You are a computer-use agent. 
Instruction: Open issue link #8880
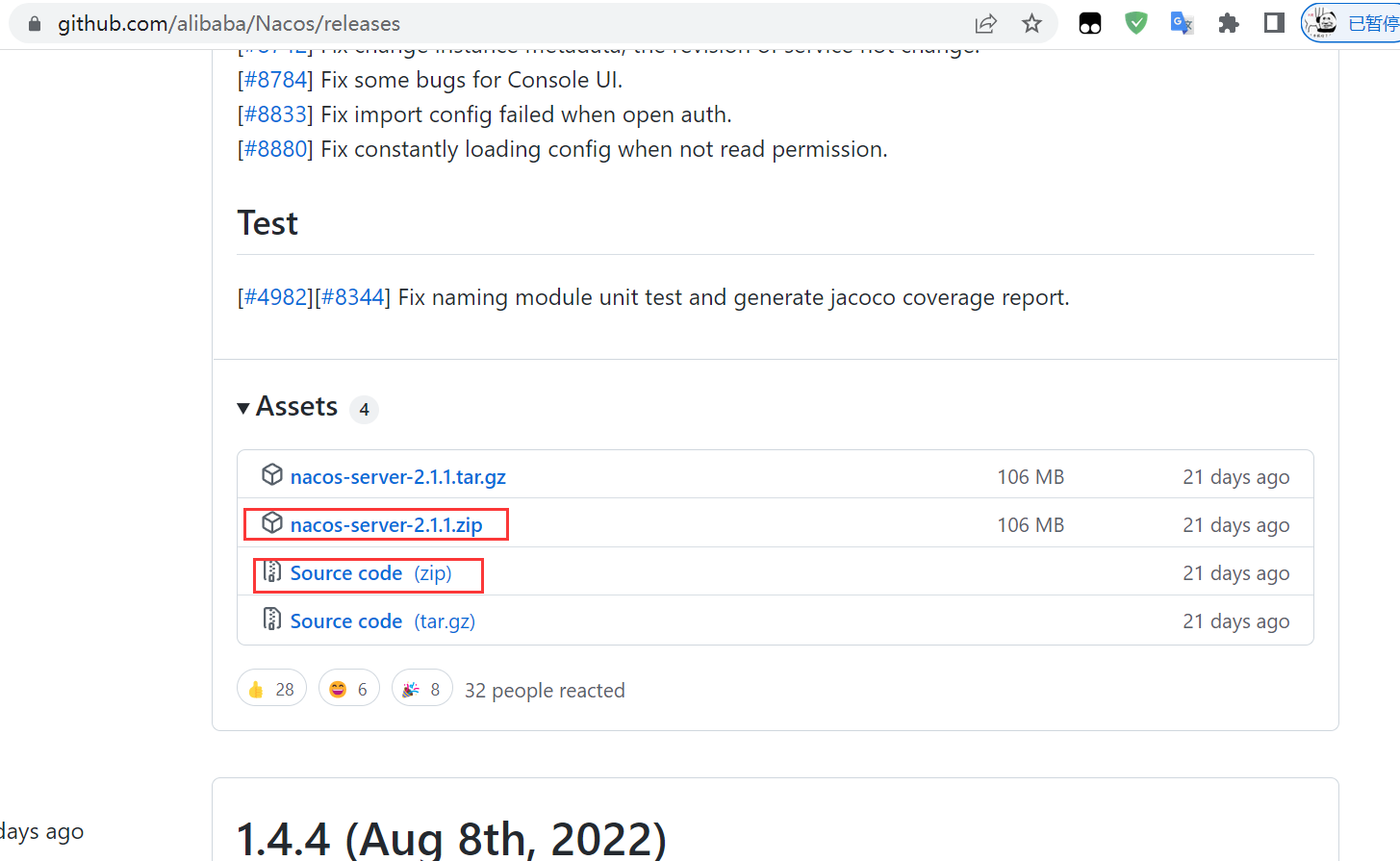pos(275,149)
